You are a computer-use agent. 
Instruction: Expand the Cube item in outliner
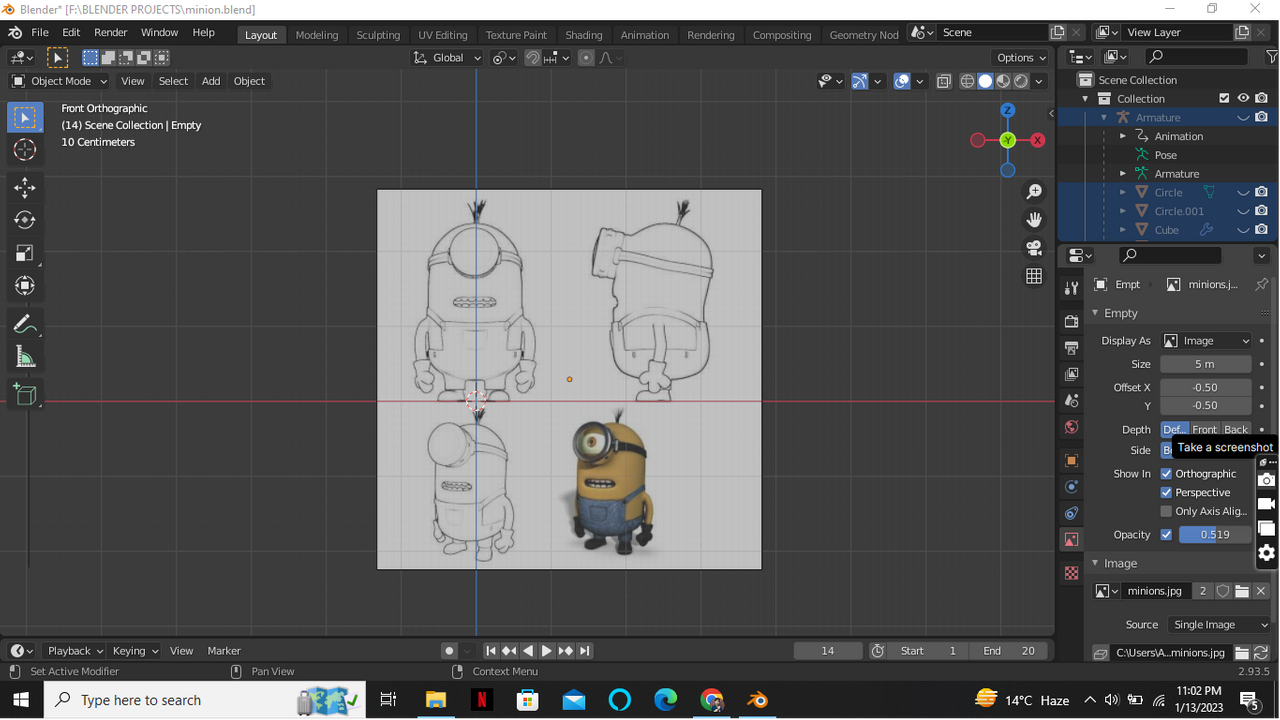pos(1123,230)
